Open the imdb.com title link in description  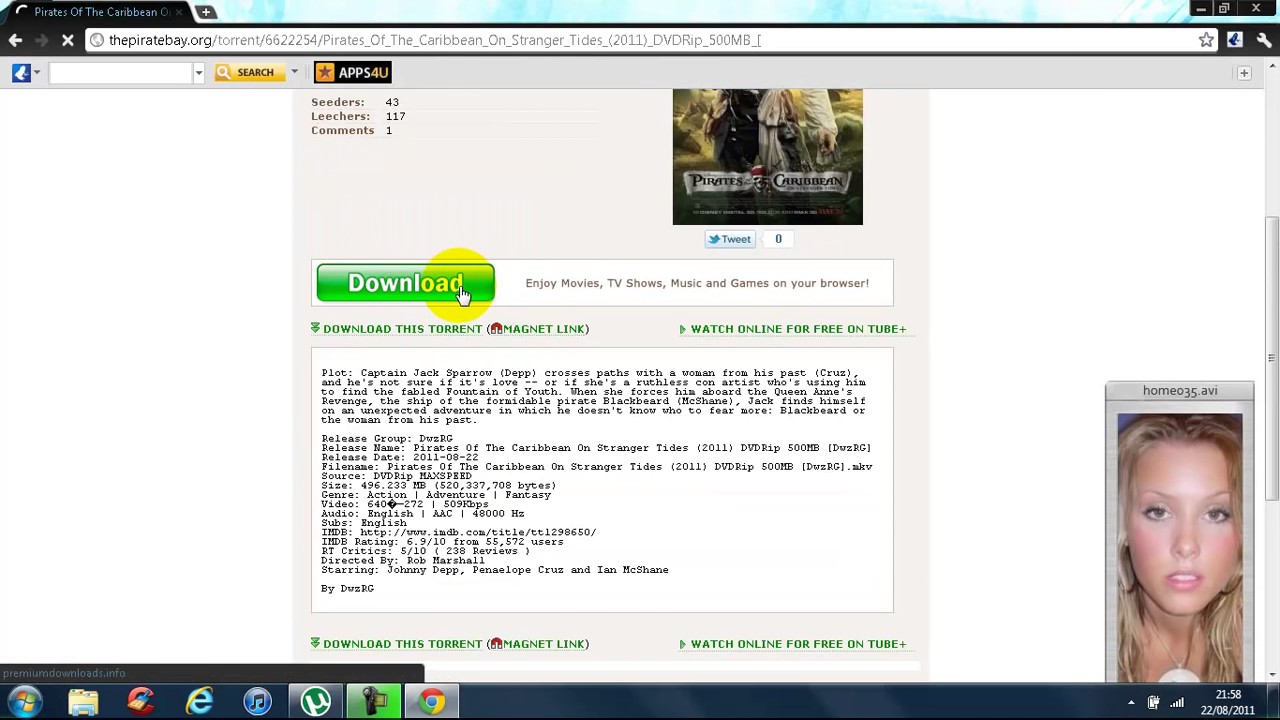tap(478, 532)
